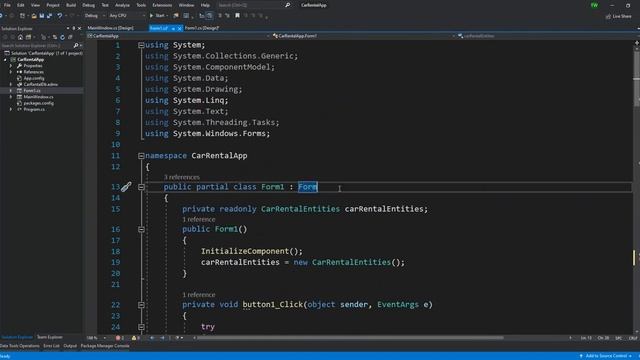Select packages.config in Solution Explorer

(38, 103)
